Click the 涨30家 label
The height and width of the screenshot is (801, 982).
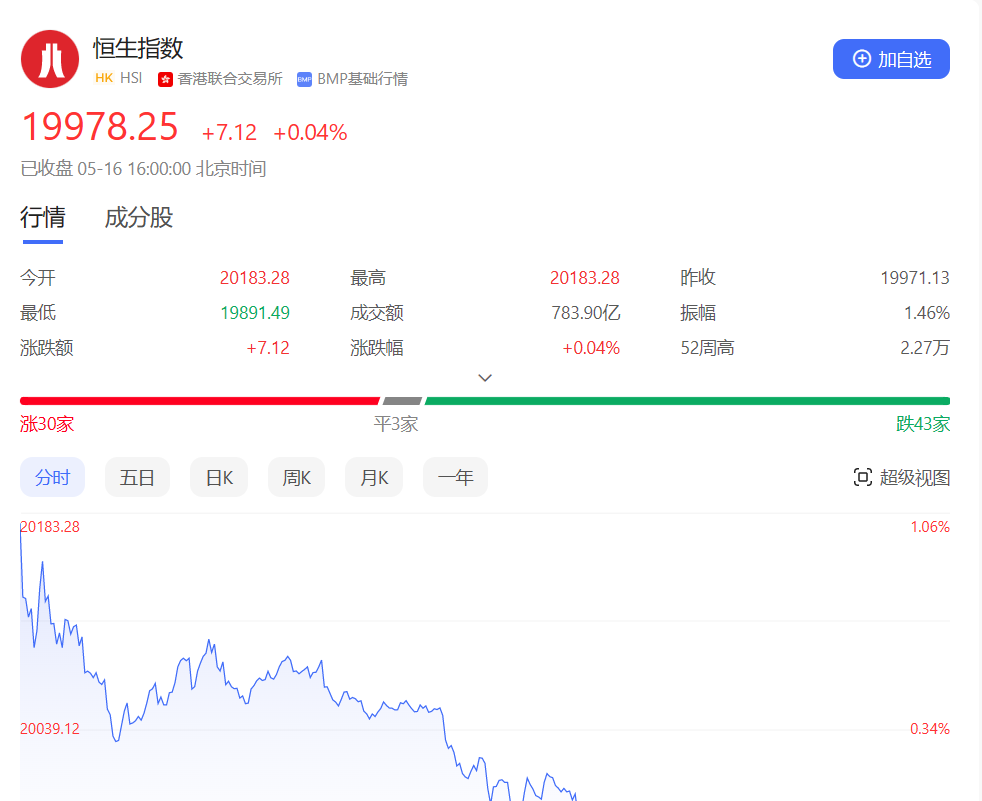point(47,424)
